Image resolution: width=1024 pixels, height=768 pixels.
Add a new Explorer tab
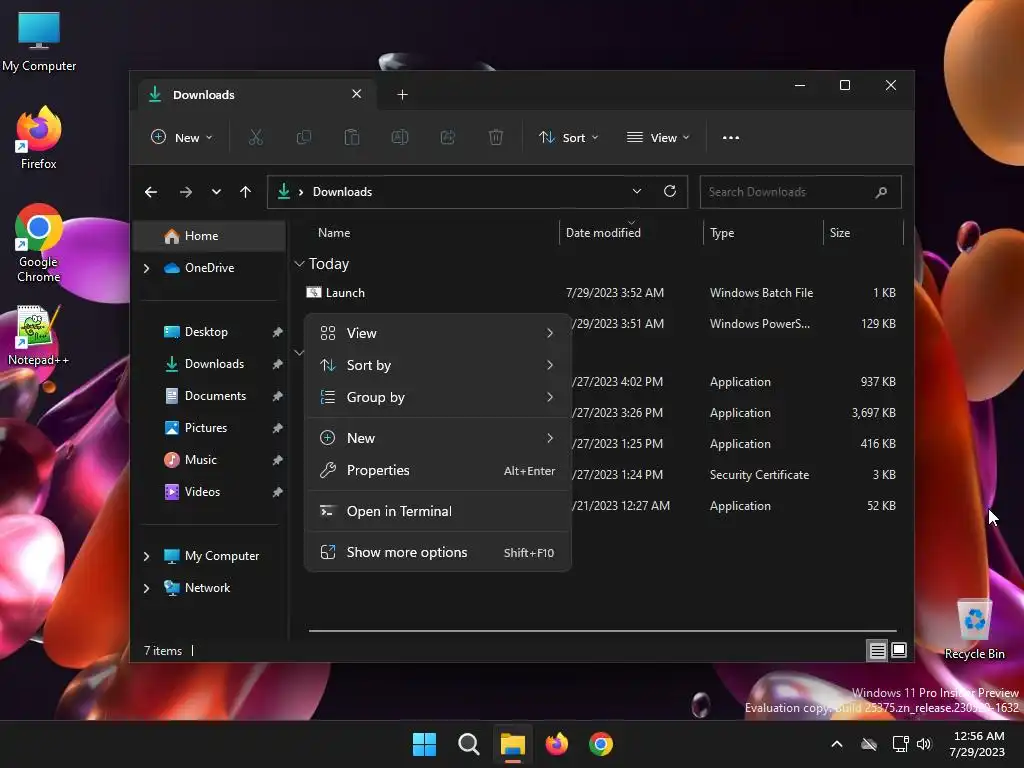coord(402,95)
